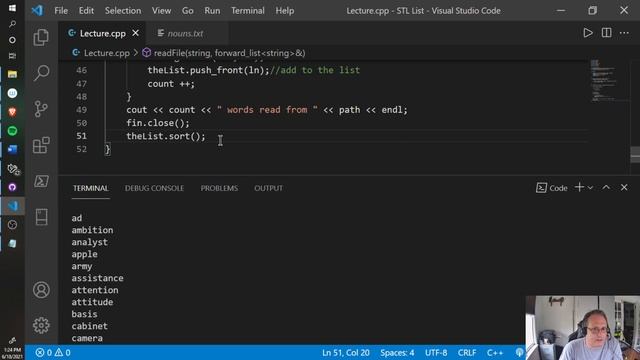Open GitHub Desktop from taskbar
Image resolution: width=640 pixels, height=360 pixels.
(x=12, y=187)
